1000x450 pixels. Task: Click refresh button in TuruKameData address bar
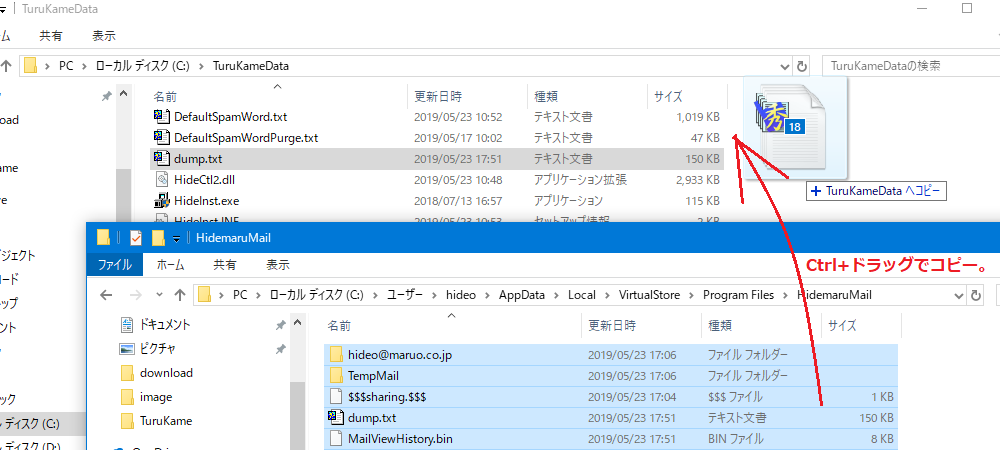tap(802, 66)
